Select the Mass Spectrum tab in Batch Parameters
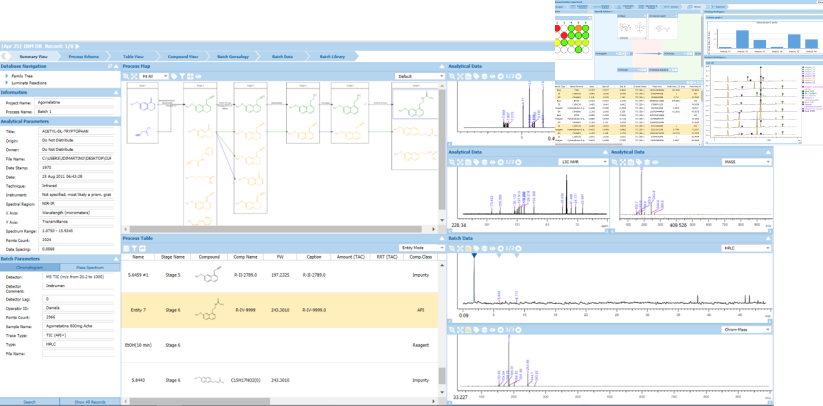This screenshot has width=823, height=406. pyautogui.click(x=88, y=268)
